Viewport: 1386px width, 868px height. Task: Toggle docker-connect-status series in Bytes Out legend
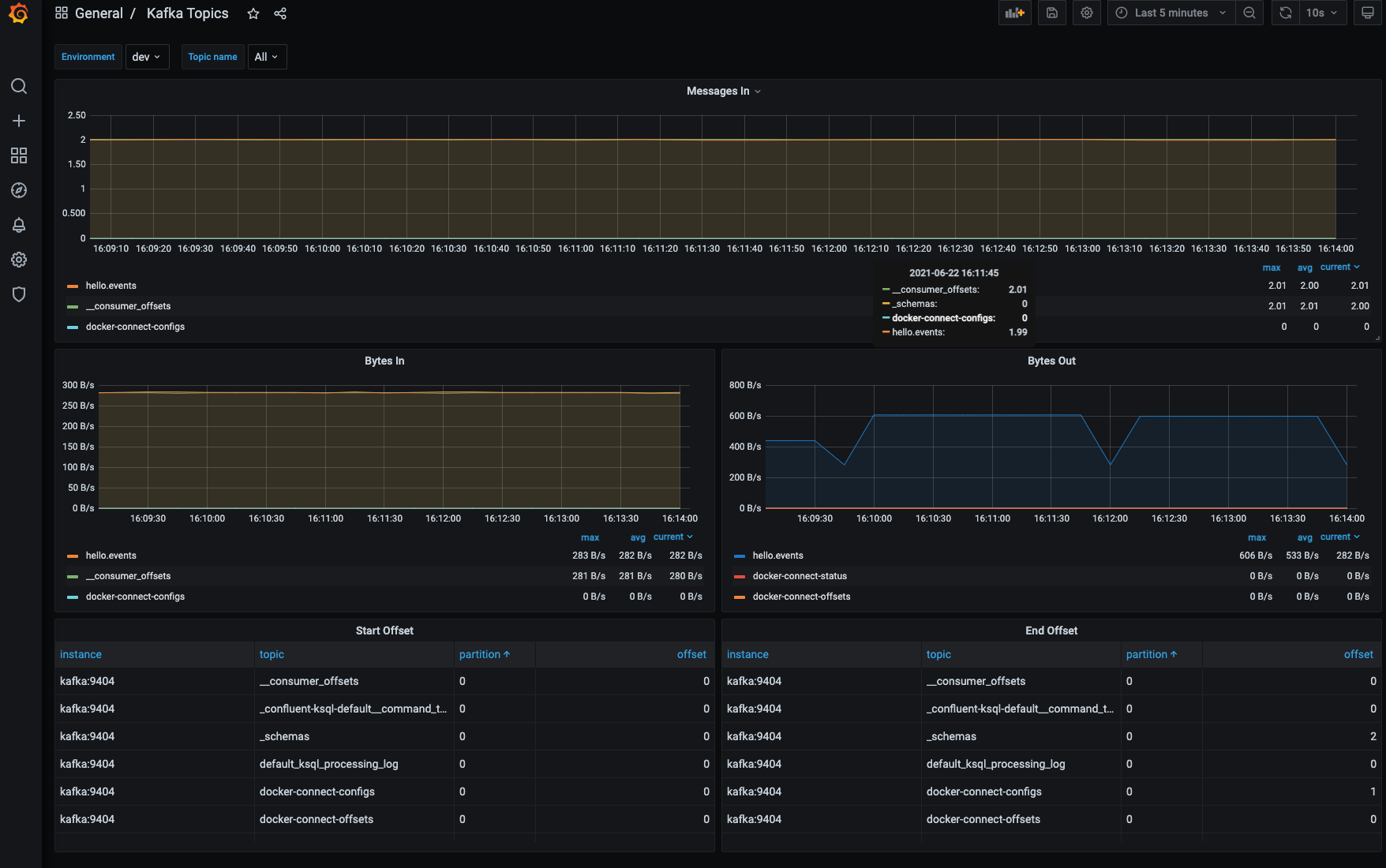(x=800, y=576)
